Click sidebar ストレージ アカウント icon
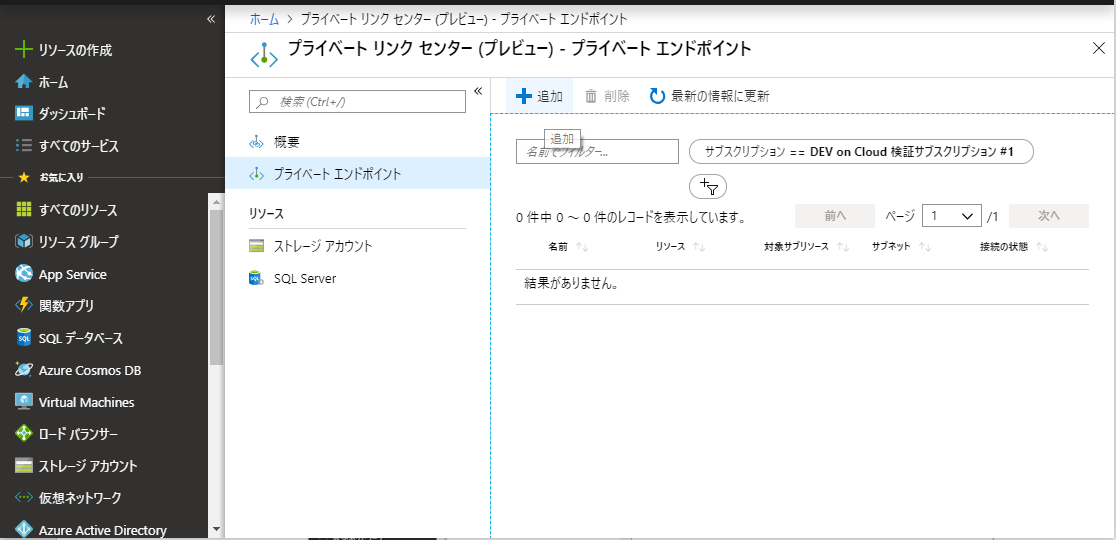This screenshot has height=540, width=1116. pyautogui.click(x=24, y=466)
